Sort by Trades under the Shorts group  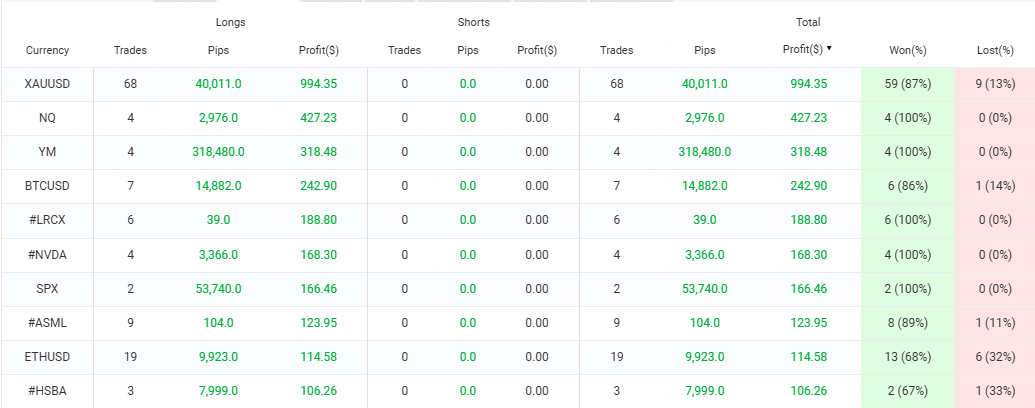click(x=404, y=50)
